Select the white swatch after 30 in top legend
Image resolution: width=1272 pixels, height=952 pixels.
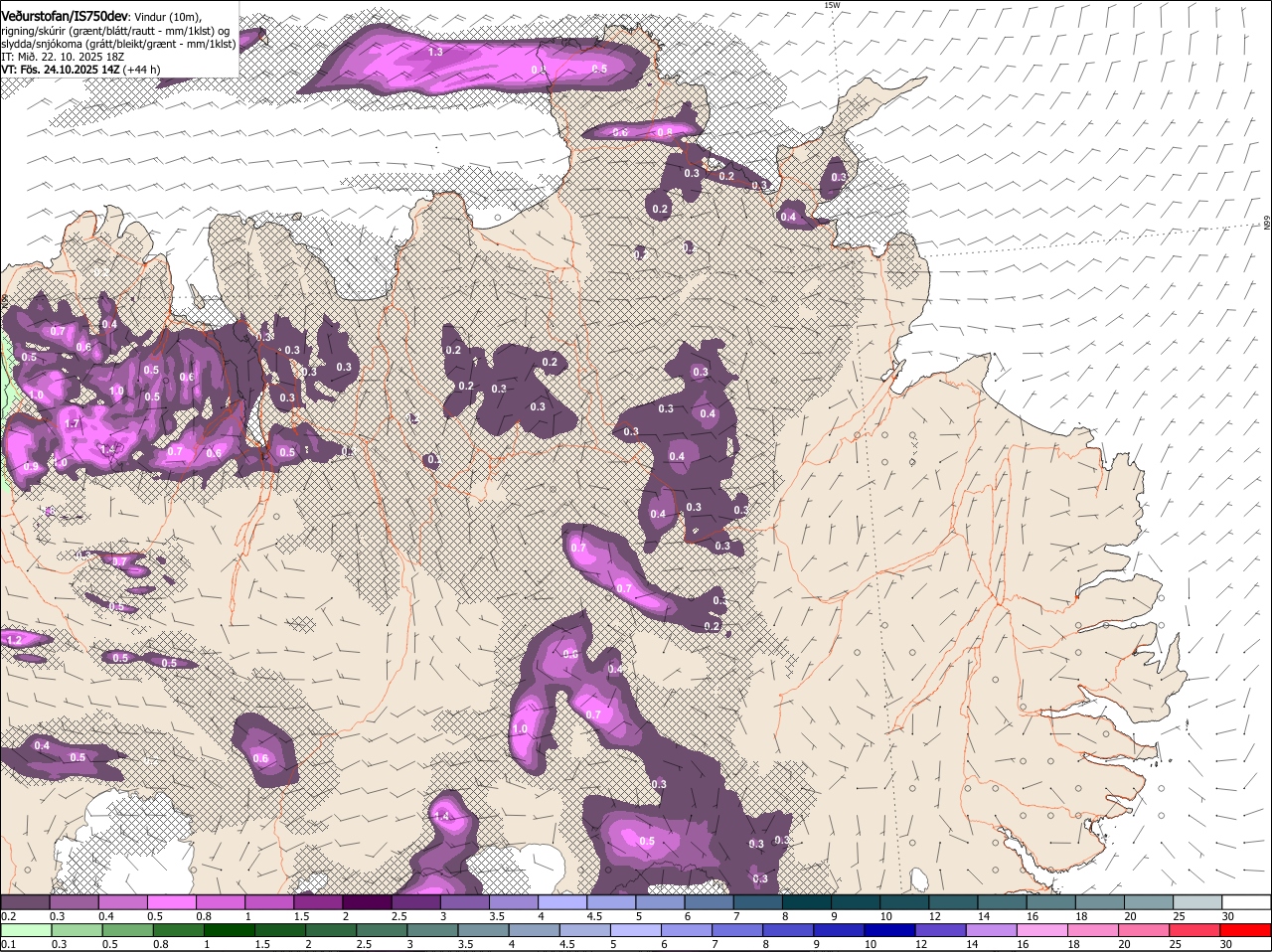pyautogui.click(x=1246, y=902)
